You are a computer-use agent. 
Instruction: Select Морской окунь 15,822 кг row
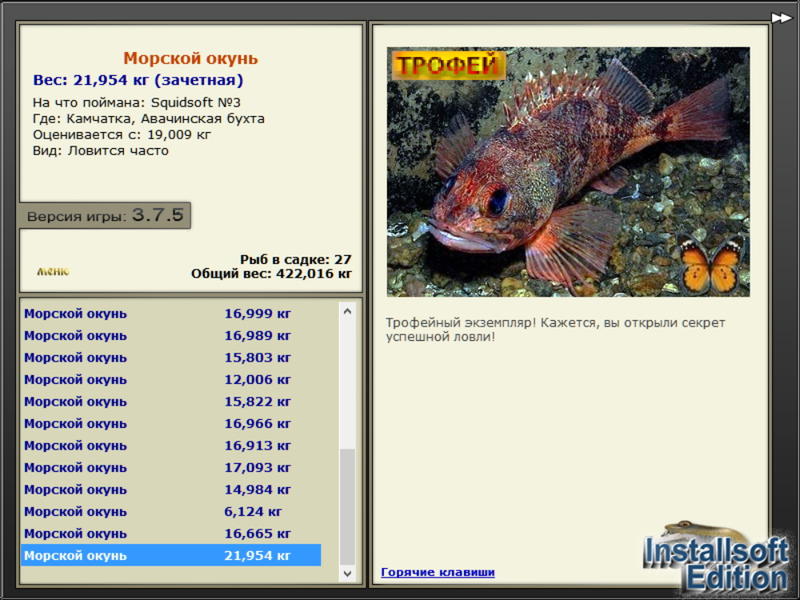click(171, 401)
